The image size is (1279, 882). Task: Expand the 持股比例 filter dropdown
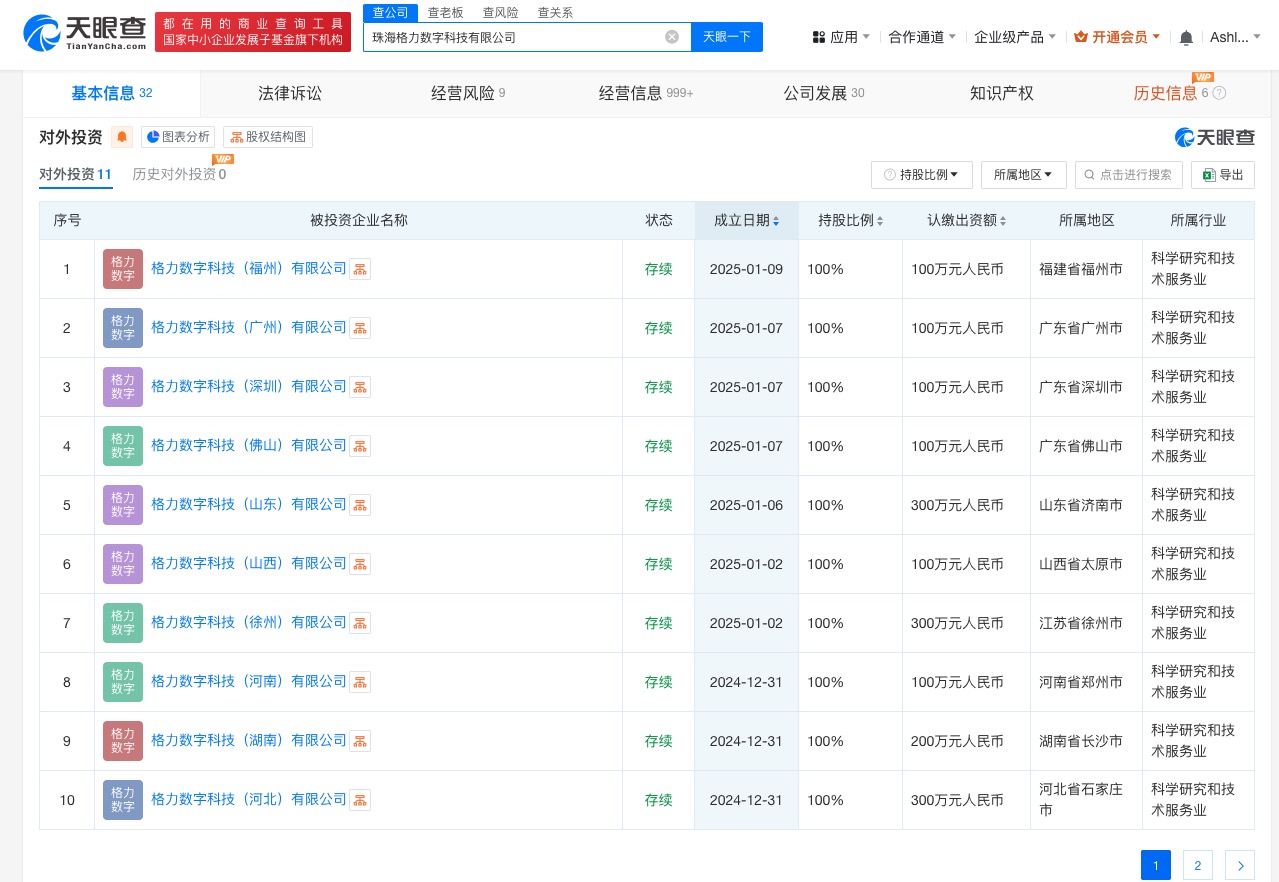(x=921, y=174)
